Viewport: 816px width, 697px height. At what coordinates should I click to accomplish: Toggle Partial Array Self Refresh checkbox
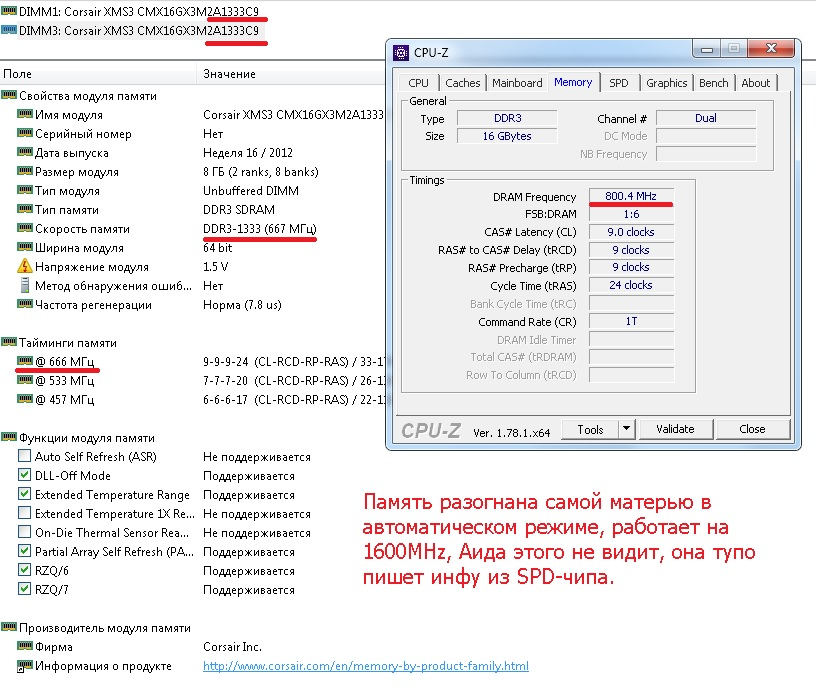click(x=24, y=551)
